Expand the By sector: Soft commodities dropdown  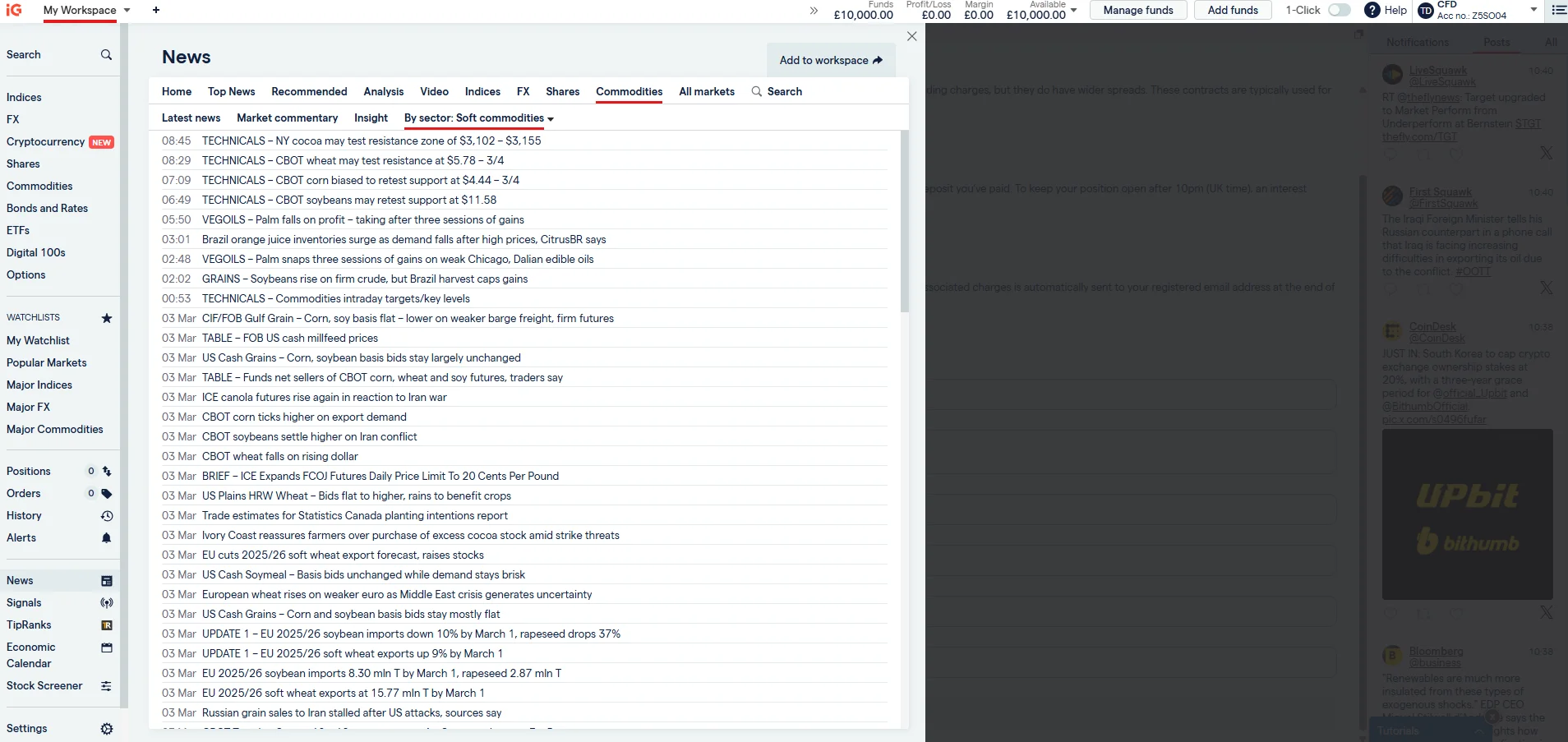tap(477, 118)
